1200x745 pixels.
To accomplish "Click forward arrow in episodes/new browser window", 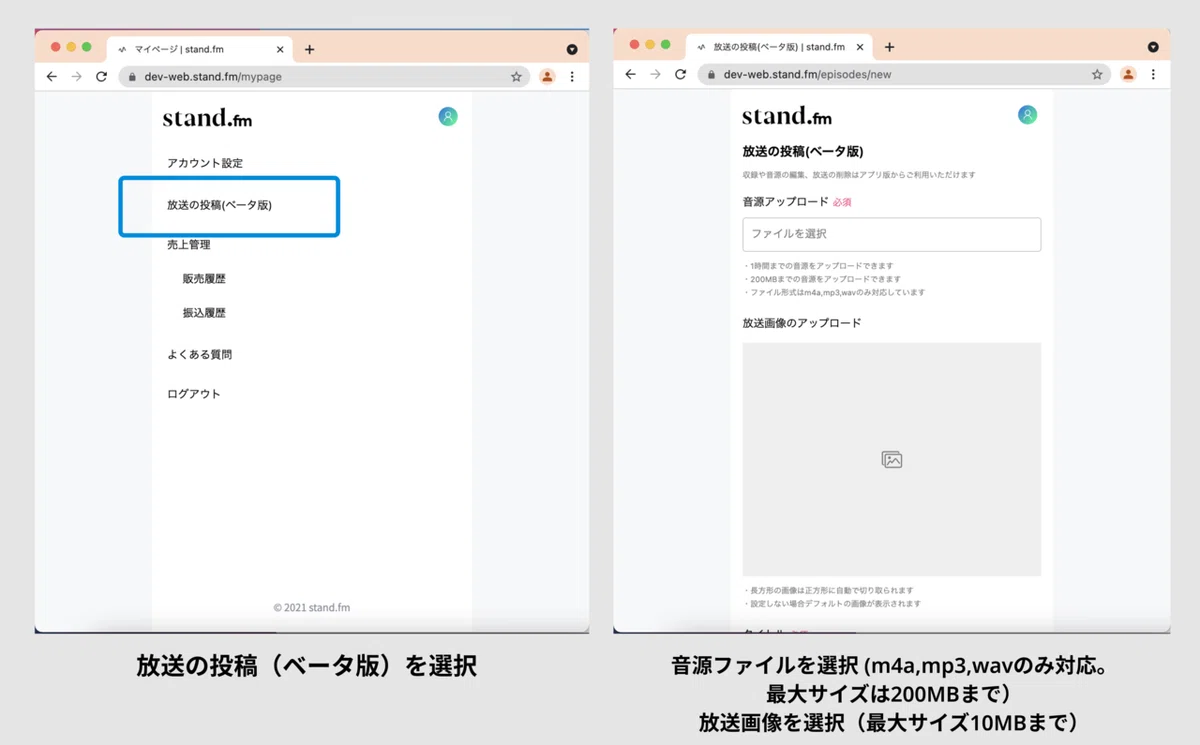I will [656, 74].
